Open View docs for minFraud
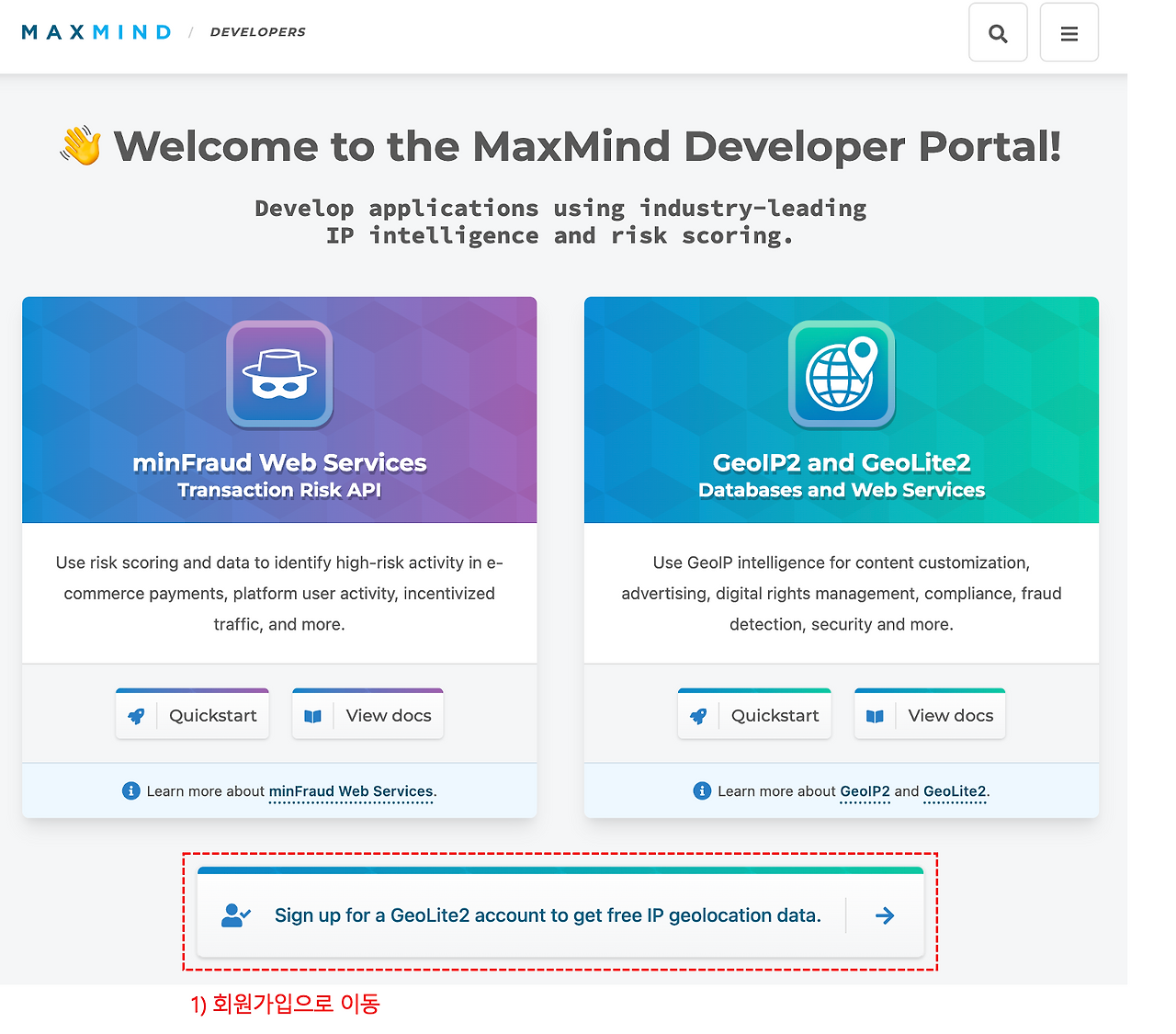Image resolution: width=1176 pixels, height=1034 pixels. point(367,714)
